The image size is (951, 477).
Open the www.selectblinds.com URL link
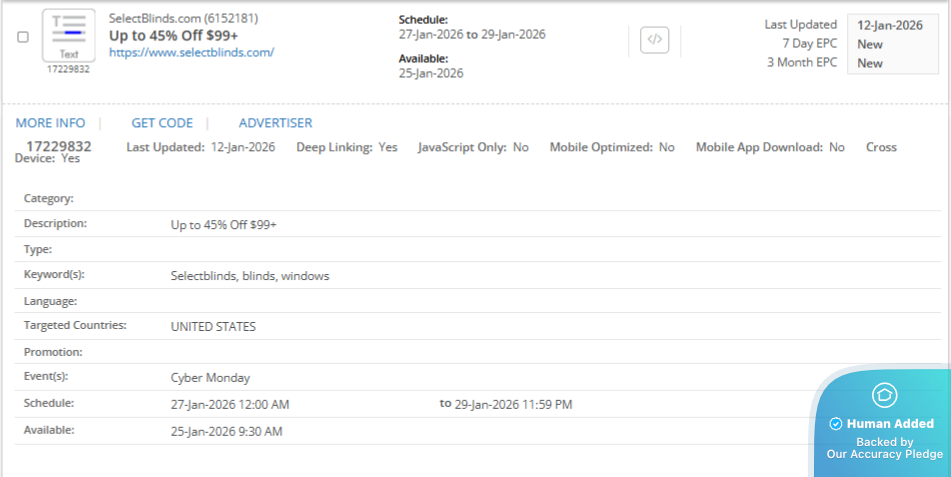(x=191, y=52)
